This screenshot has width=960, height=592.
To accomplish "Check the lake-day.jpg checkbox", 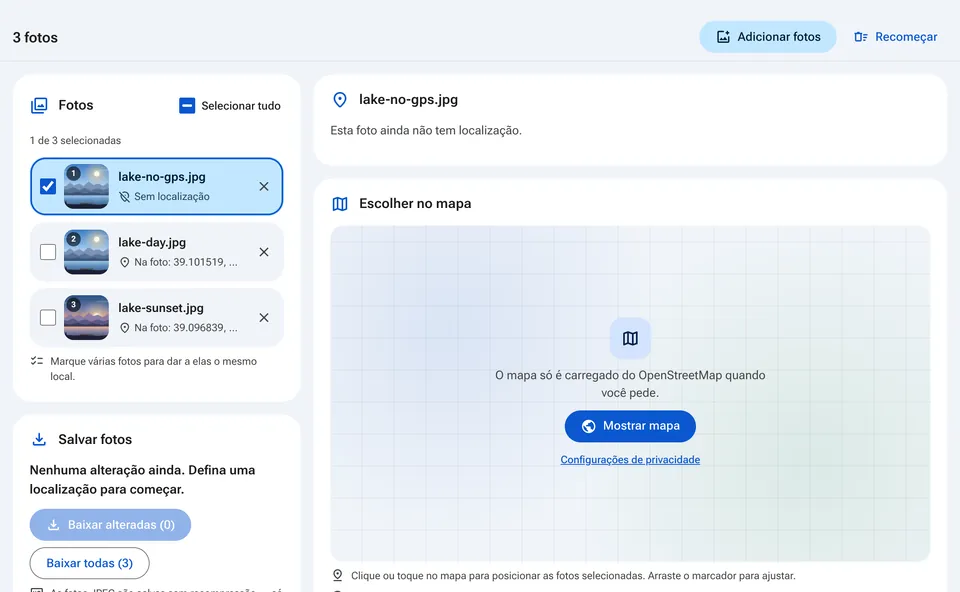I will 48,252.
